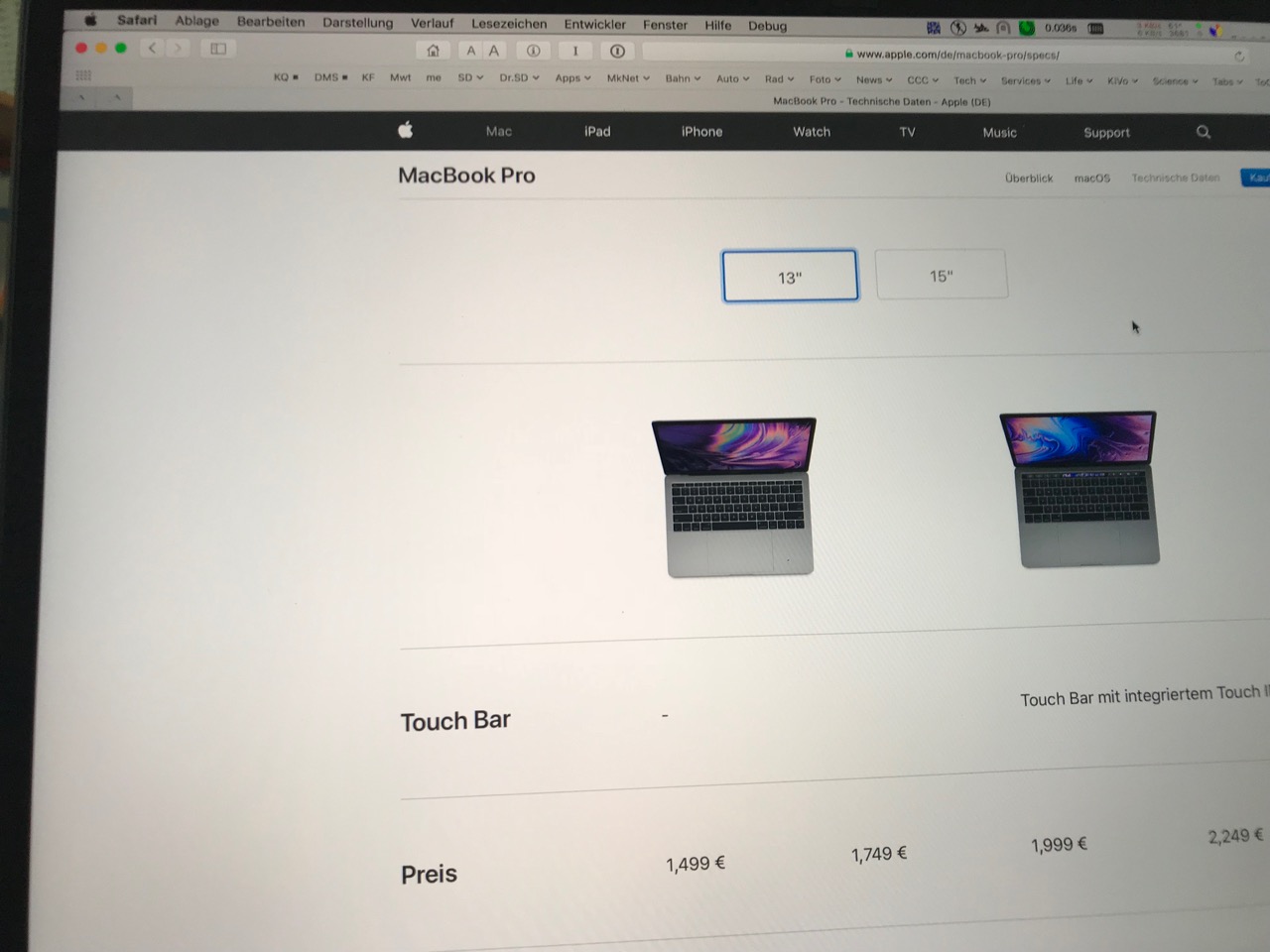Open the Entwickler menu
This screenshot has width=1270, height=952.
pyautogui.click(x=595, y=24)
